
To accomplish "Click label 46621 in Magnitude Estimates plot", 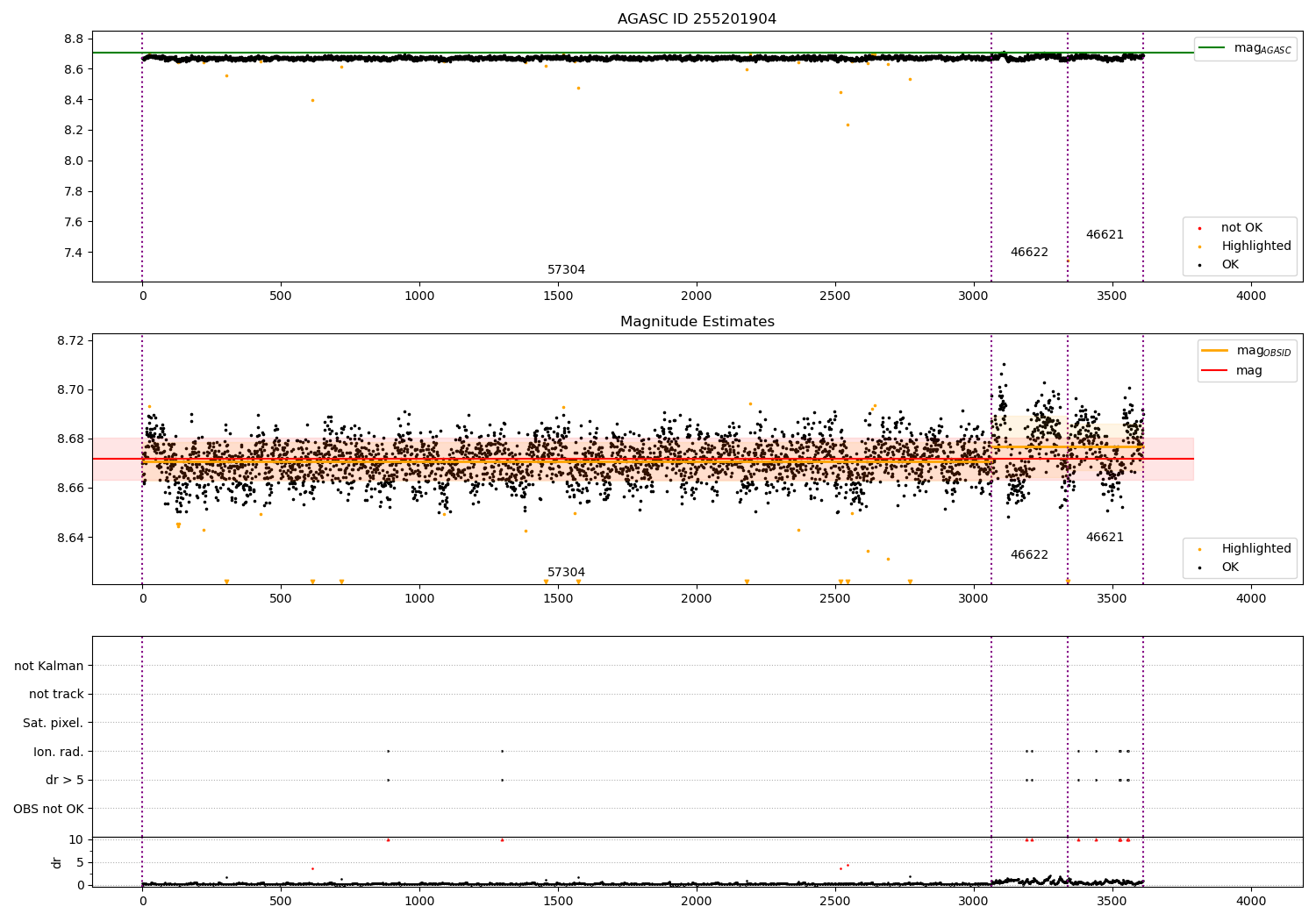I will point(1105,538).
